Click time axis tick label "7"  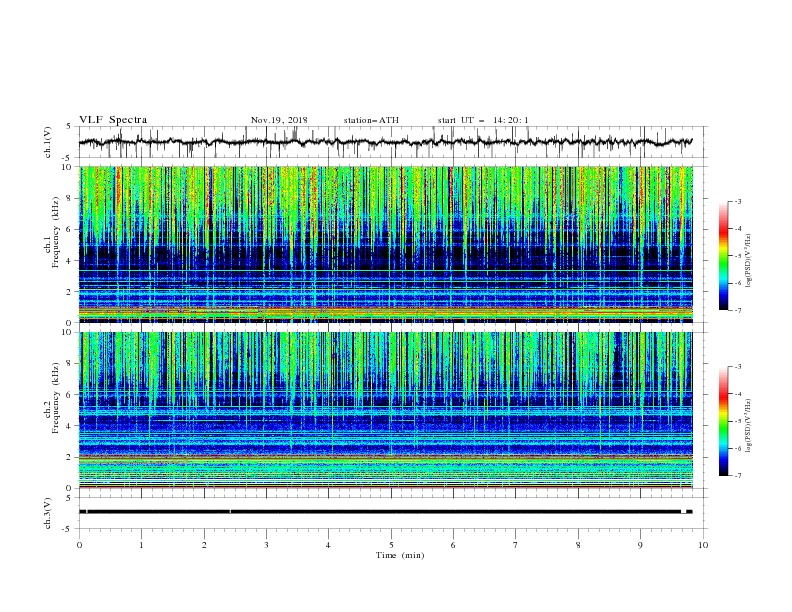(516, 545)
